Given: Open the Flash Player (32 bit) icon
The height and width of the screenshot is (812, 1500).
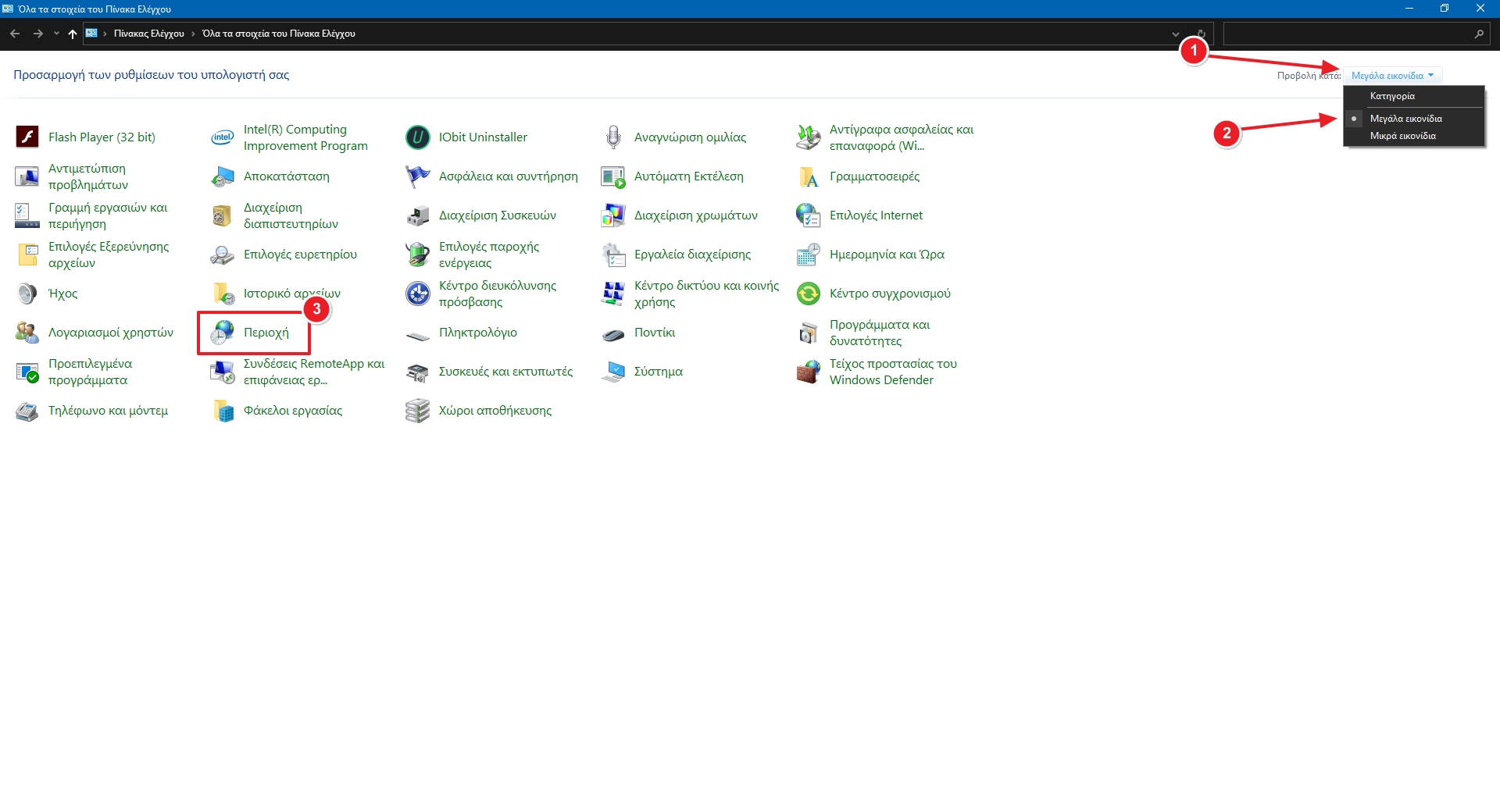Looking at the screenshot, I should click(x=27, y=137).
